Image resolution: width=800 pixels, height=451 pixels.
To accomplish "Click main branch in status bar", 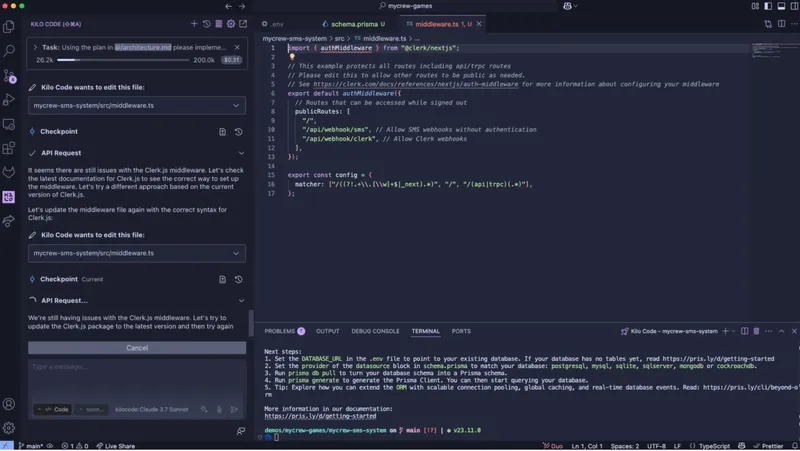I will tap(31, 446).
